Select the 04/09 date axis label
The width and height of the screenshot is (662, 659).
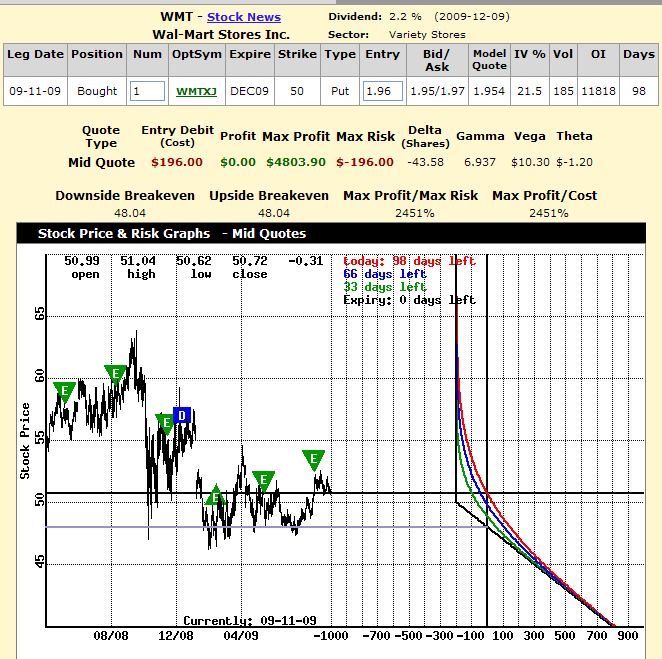pos(241,636)
